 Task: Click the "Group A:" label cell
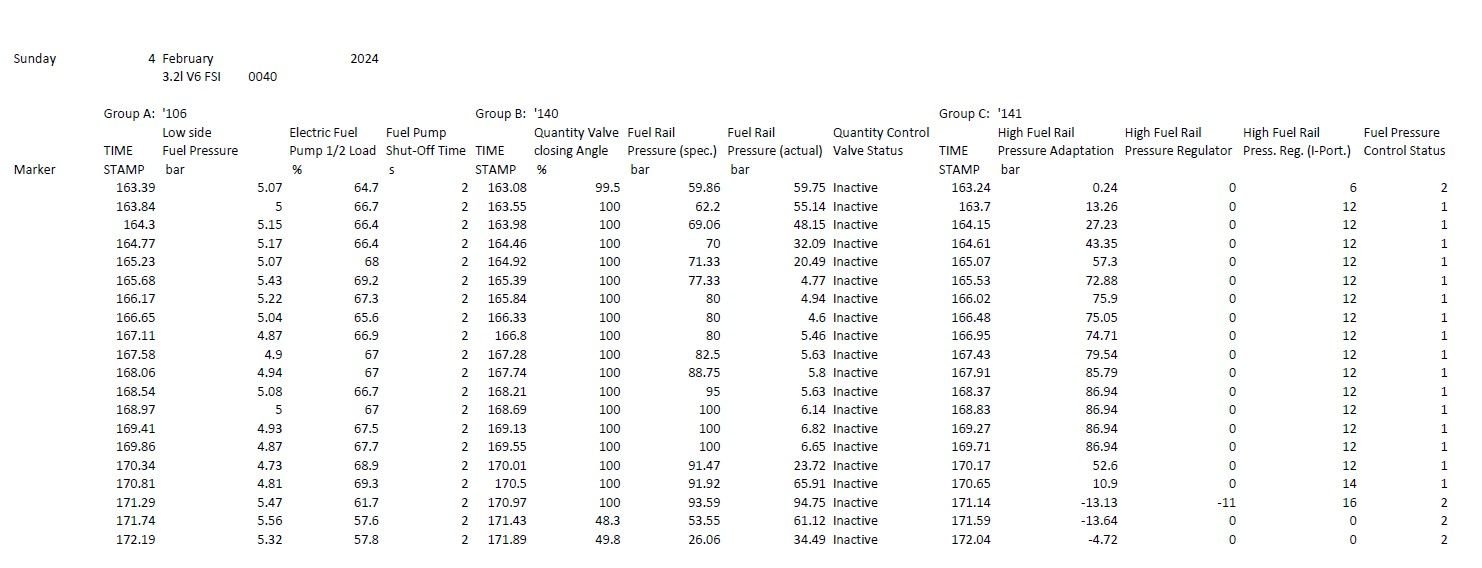coord(129,114)
